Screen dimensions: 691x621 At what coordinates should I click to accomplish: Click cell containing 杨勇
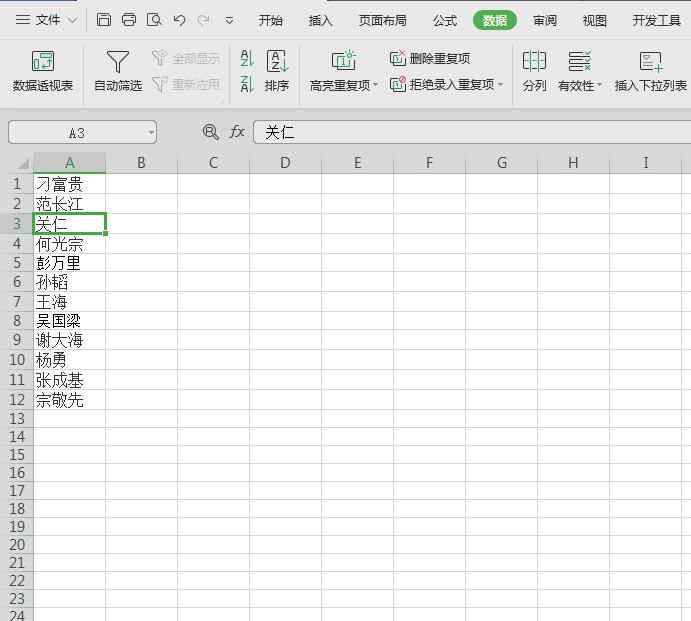(70, 360)
